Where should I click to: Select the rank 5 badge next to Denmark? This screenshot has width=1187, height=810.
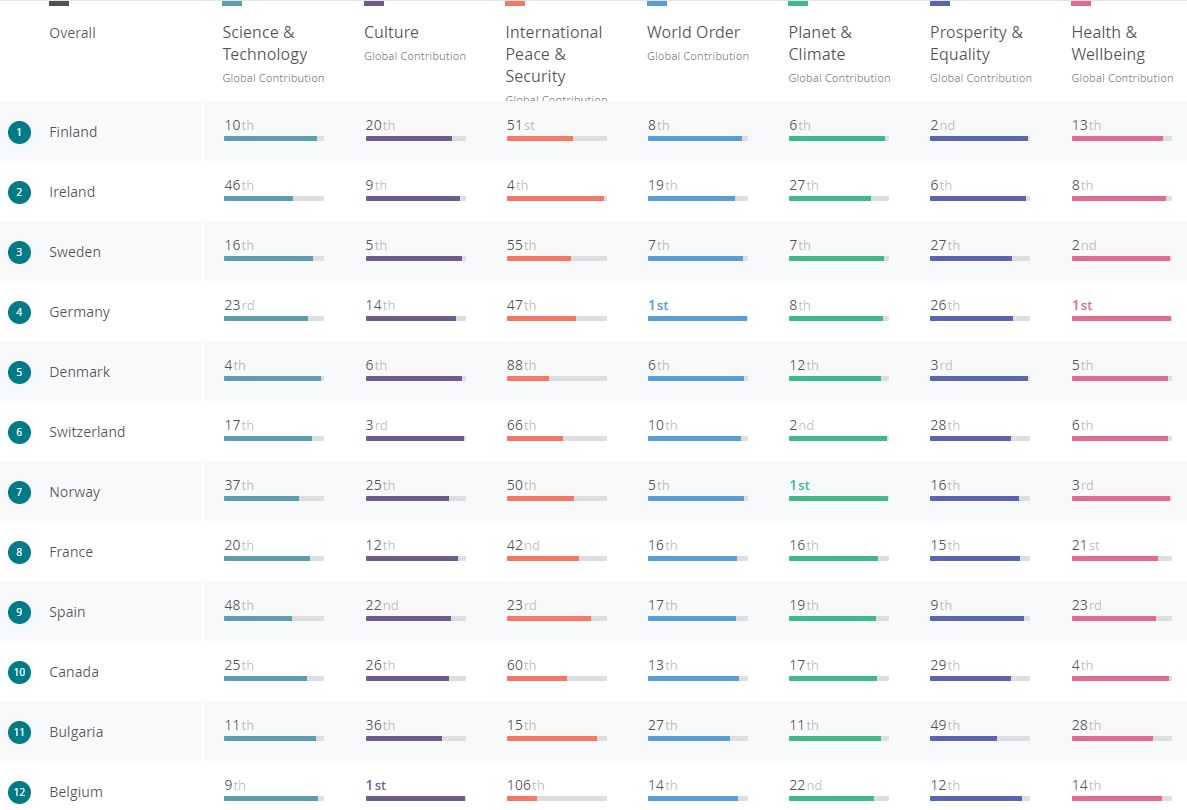pos(20,372)
